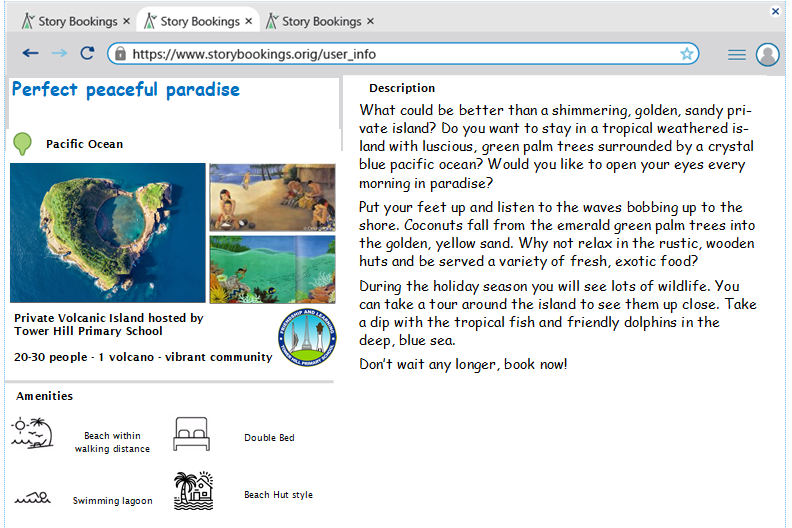Bookmark the page with the star icon
The image size is (792, 528).
point(686,54)
